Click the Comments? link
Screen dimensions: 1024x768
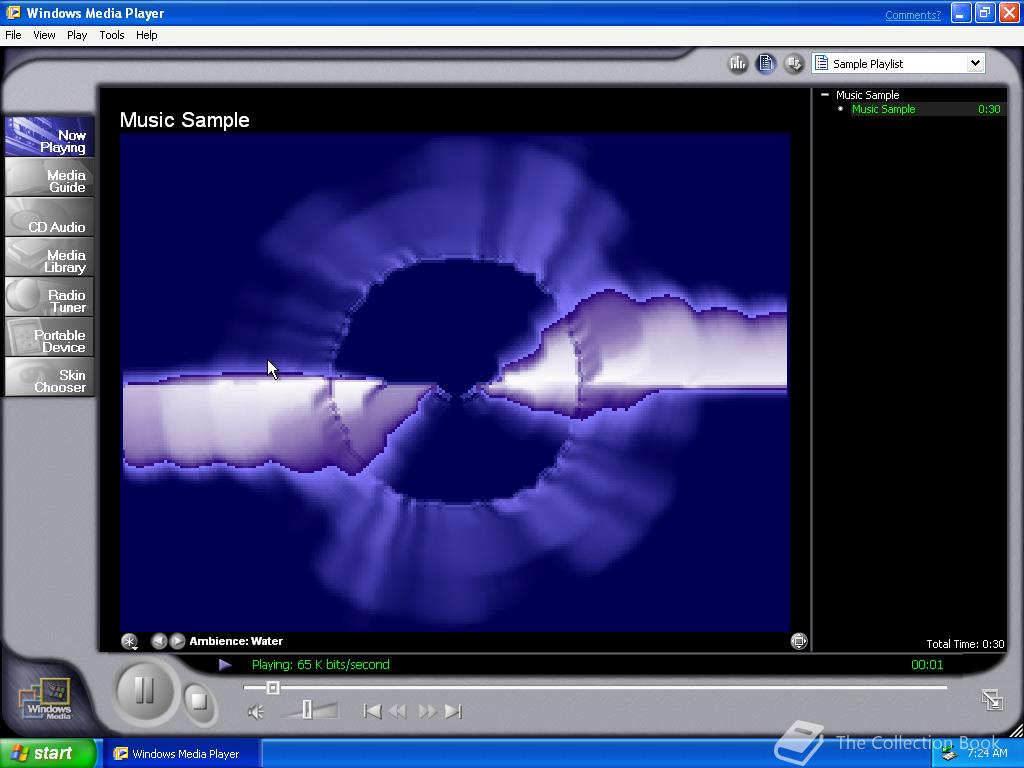[x=913, y=15]
